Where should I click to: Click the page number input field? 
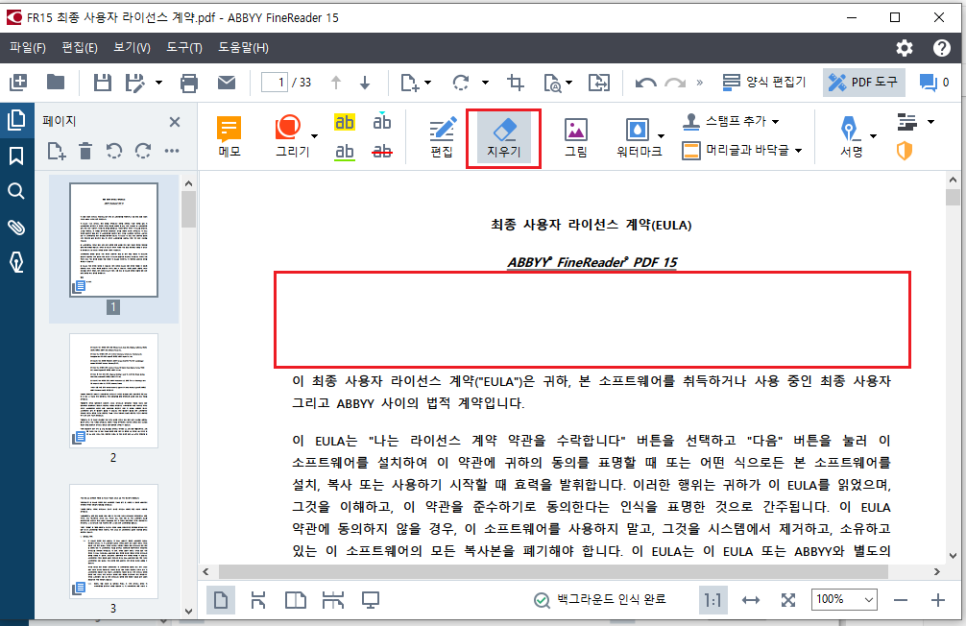coord(275,82)
